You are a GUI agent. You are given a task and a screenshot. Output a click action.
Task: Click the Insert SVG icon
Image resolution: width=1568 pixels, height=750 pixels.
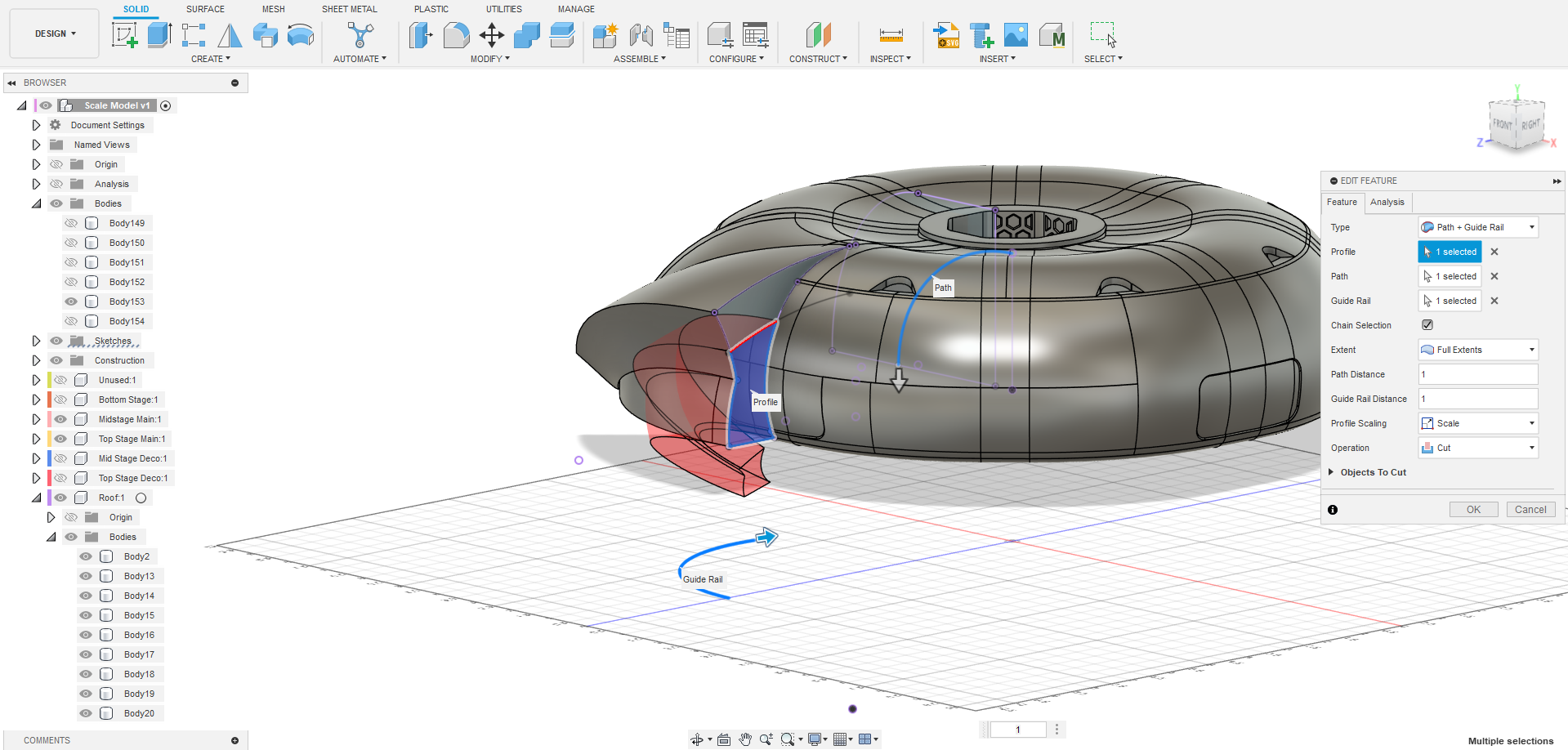[x=947, y=35]
